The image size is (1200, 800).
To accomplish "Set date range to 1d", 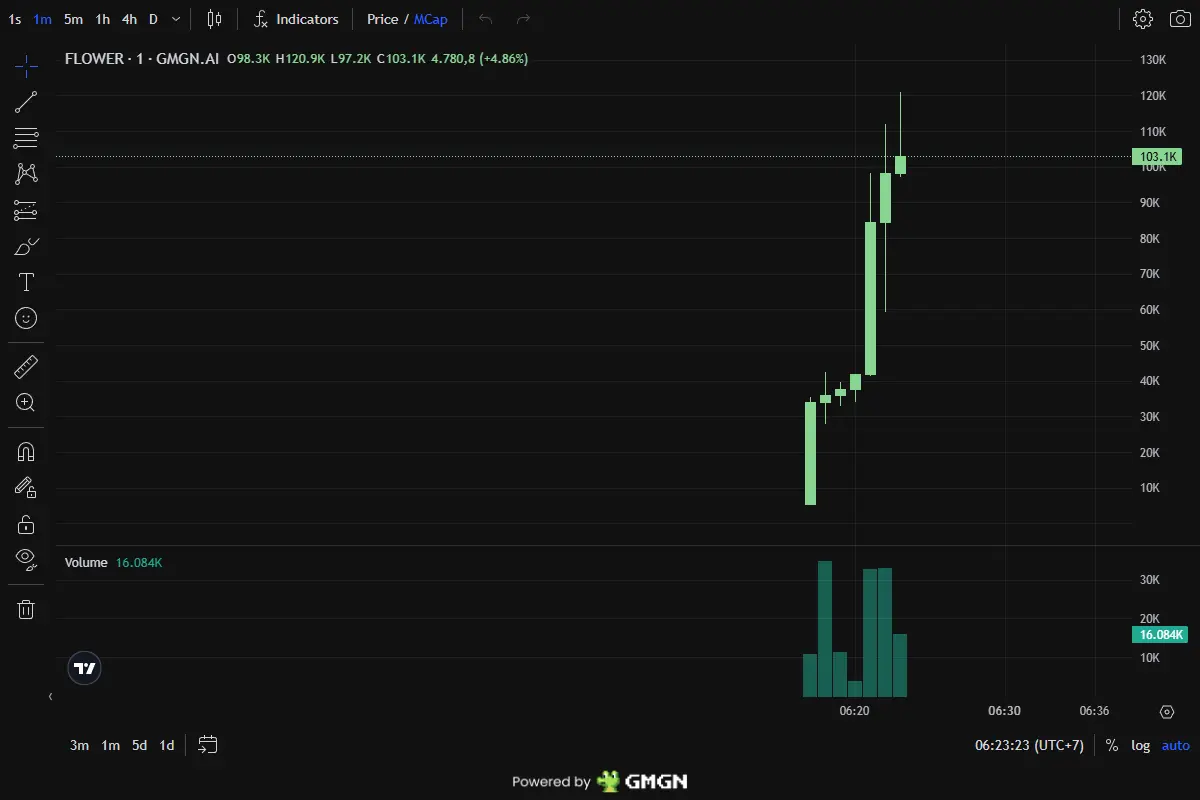I will click(x=167, y=745).
